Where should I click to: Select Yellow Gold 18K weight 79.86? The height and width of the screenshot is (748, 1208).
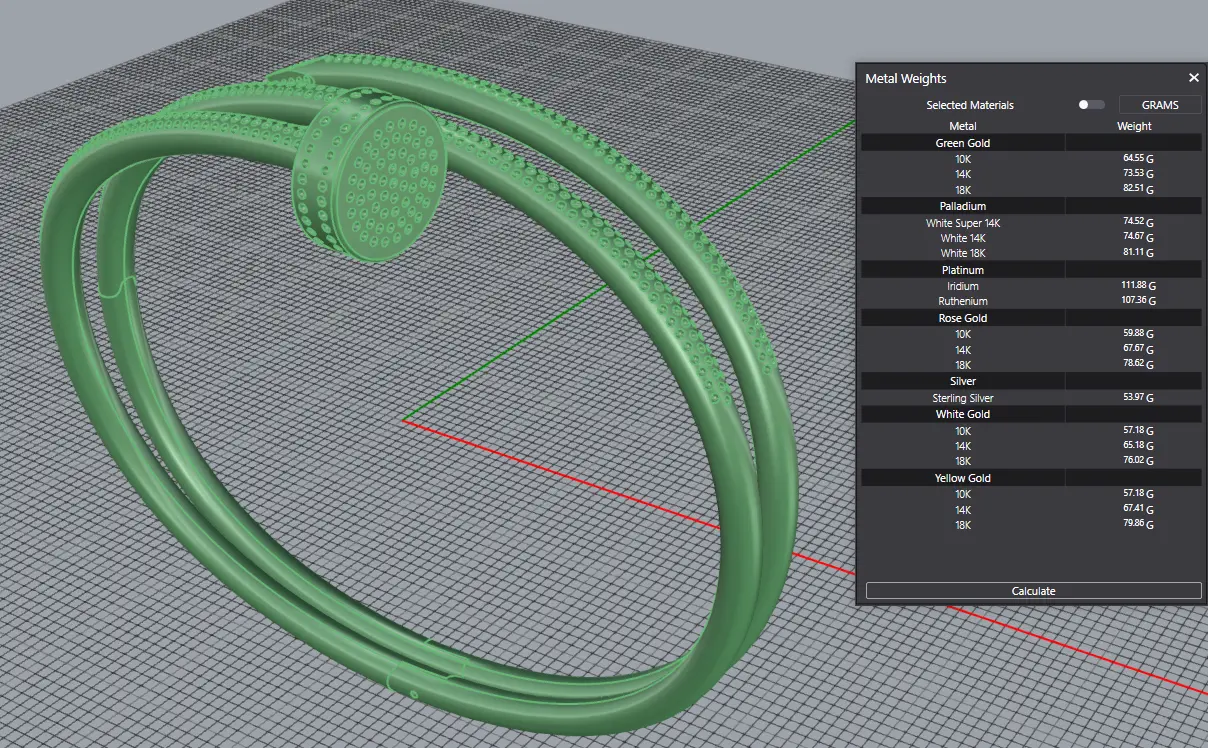(x=1138, y=525)
